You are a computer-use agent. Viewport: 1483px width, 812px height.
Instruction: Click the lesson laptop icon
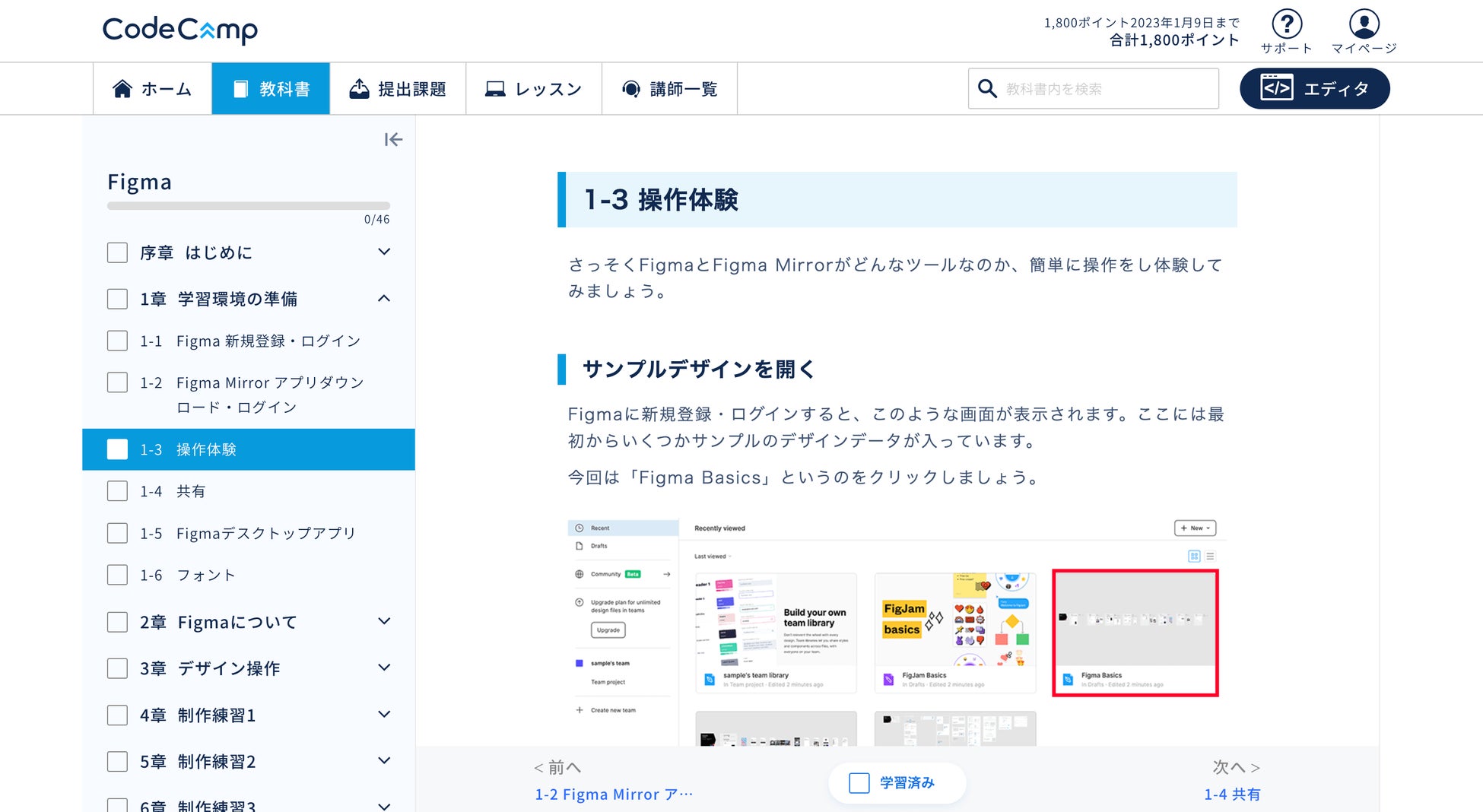tap(495, 89)
